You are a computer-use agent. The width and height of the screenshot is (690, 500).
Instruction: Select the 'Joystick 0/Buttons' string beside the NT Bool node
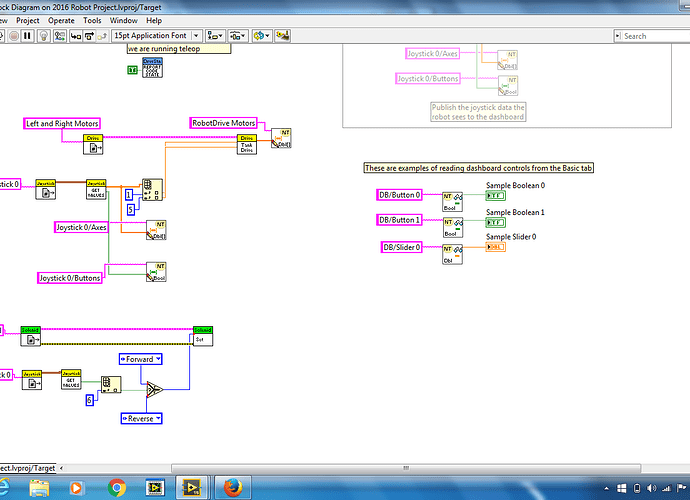[x=70, y=278]
